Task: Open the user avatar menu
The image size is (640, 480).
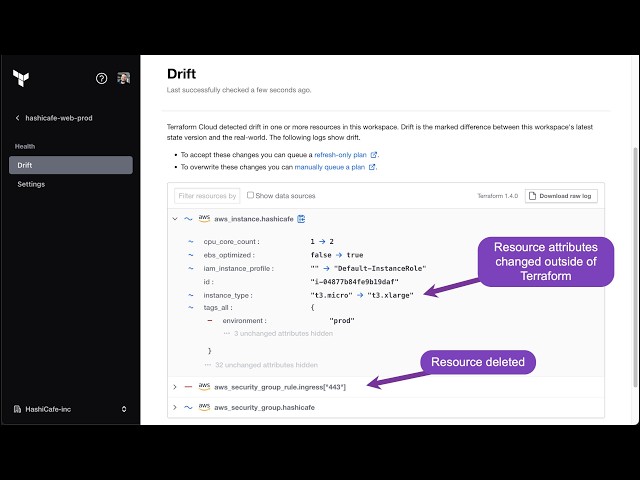Action: point(124,78)
